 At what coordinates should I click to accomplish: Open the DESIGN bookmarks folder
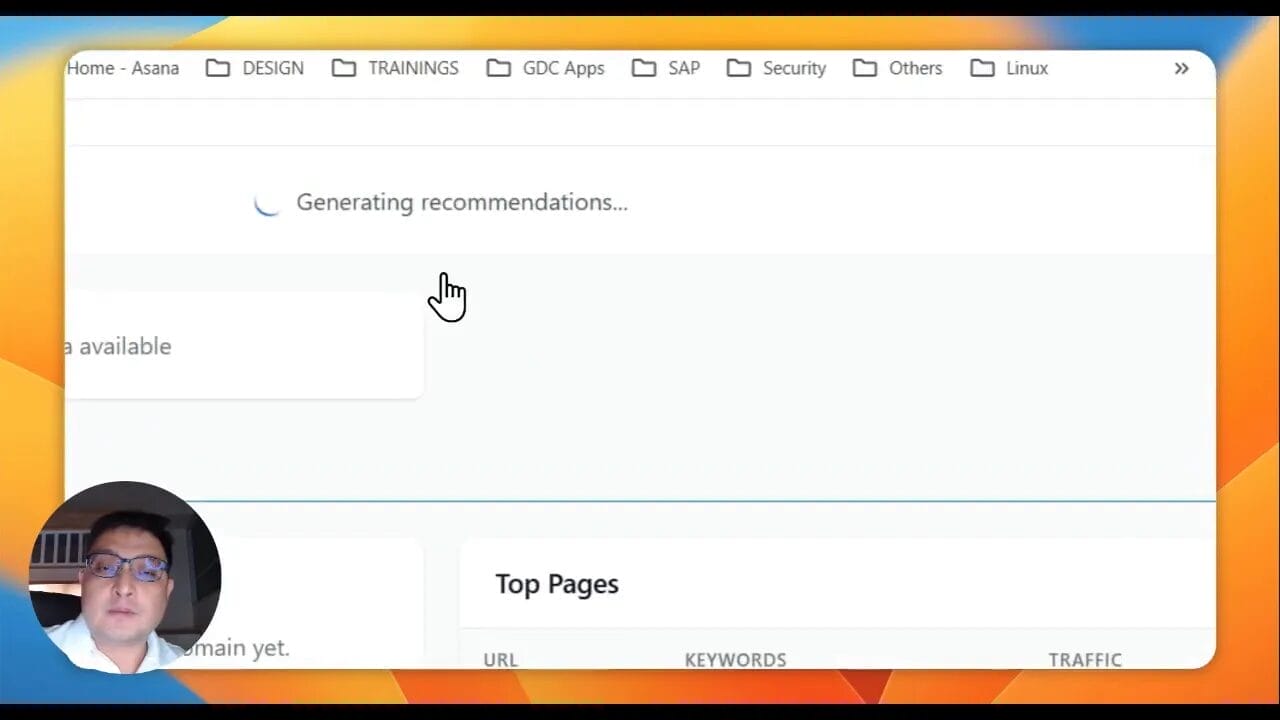(x=272, y=67)
